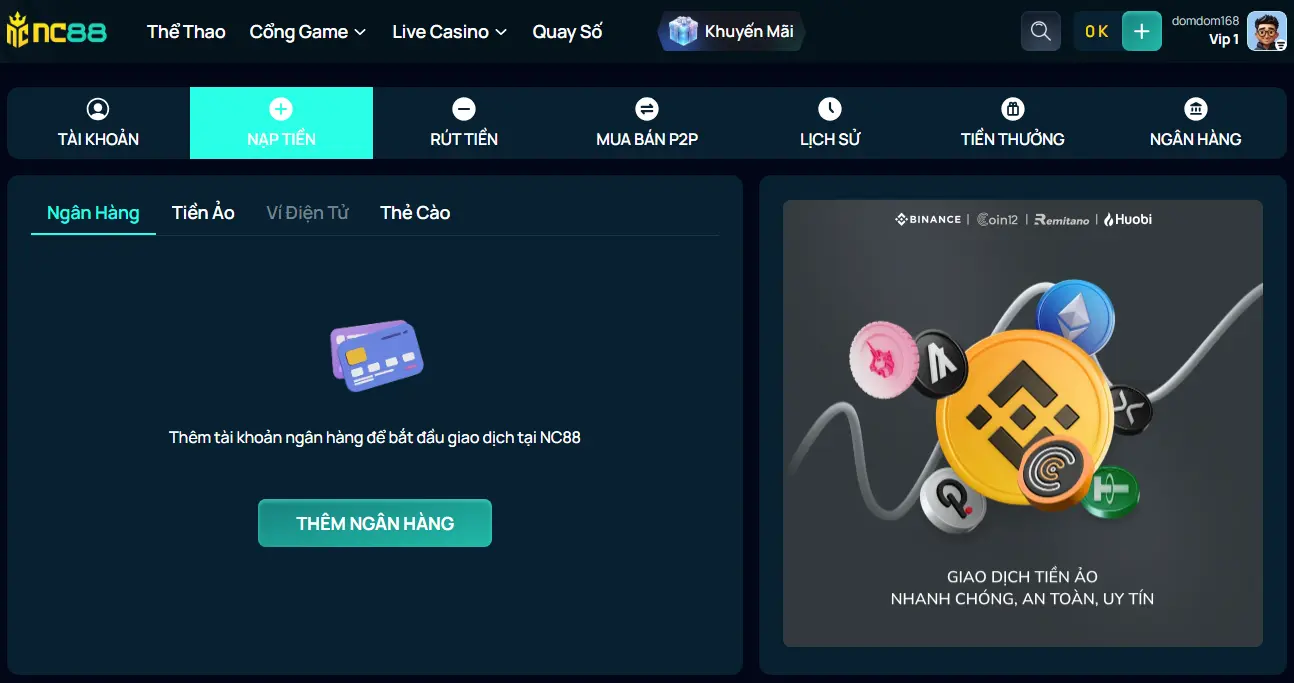Click the Khuyến Mãi gift box icon

(x=682, y=31)
